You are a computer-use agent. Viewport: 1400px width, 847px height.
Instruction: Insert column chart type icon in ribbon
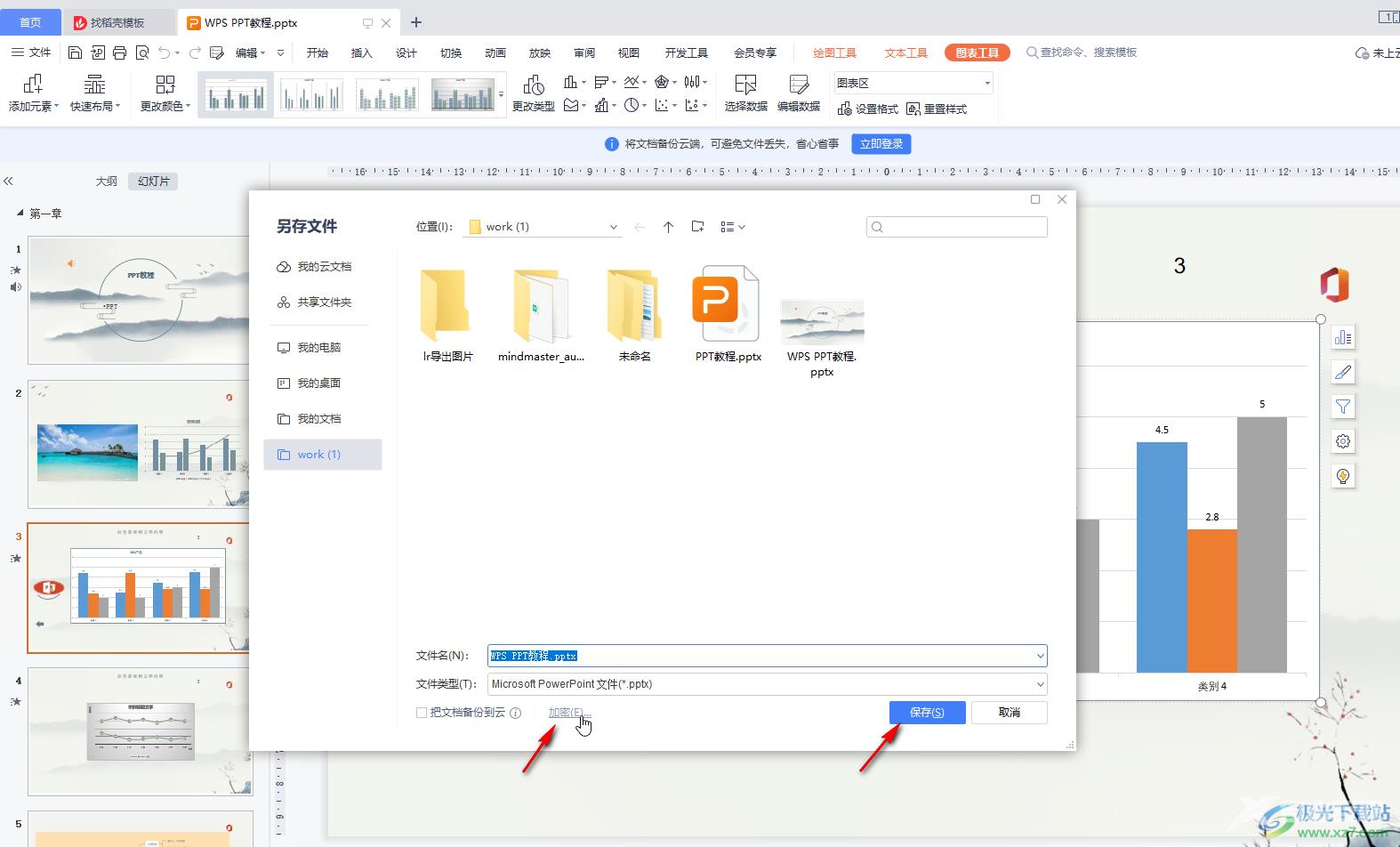571,82
